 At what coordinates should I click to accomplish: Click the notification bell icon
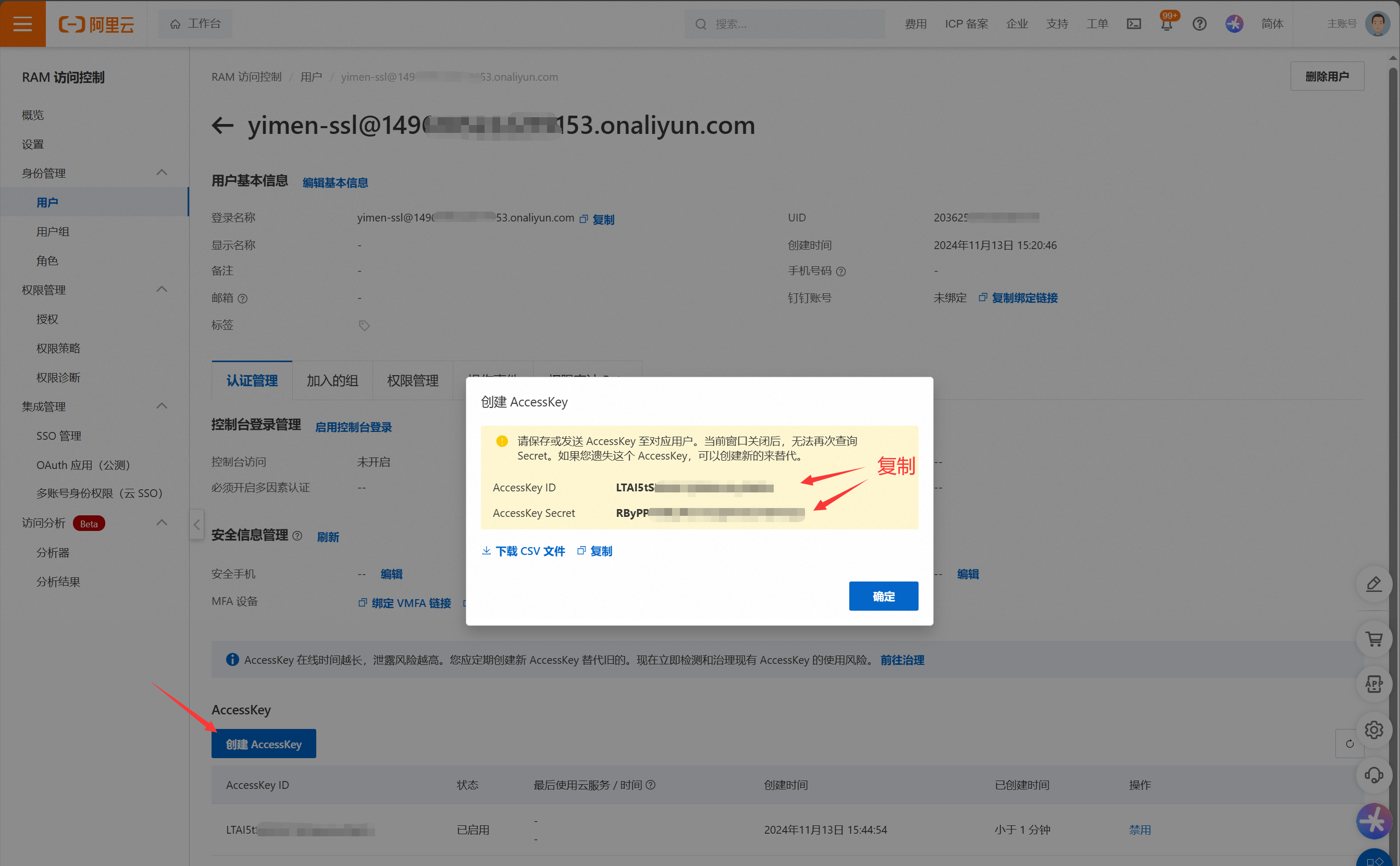click(1167, 24)
